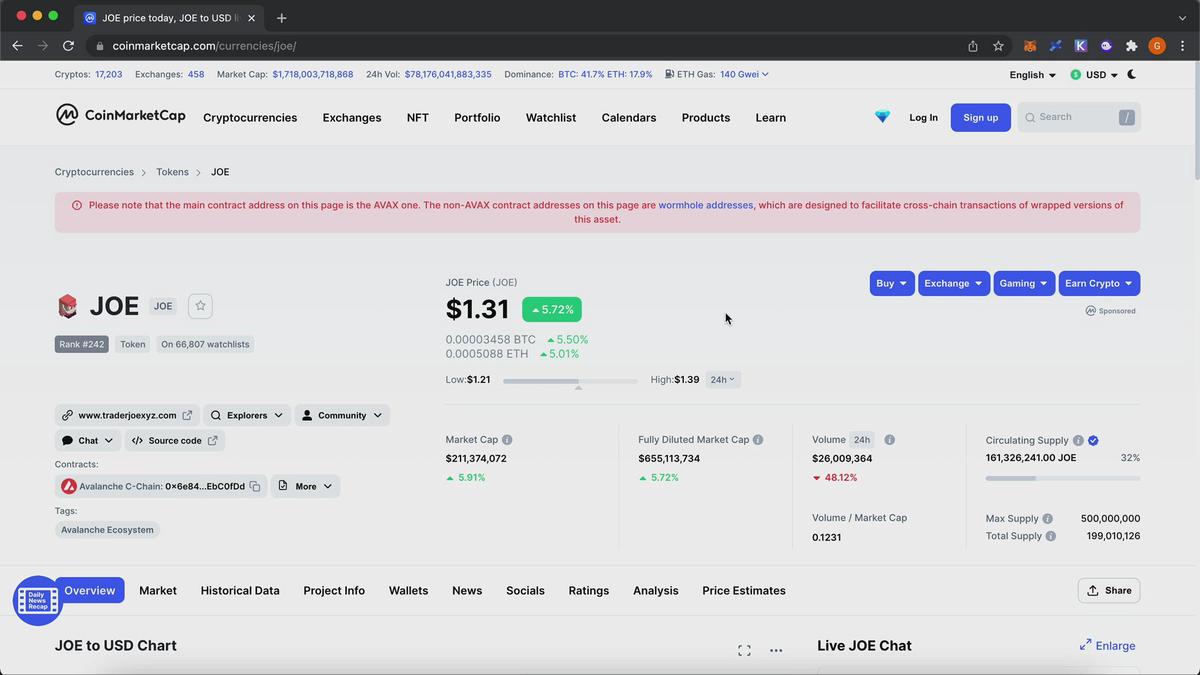Viewport: 1200px width, 675px height.
Task: Open the Exchange dropdown button
Action: tap(954, 283)
